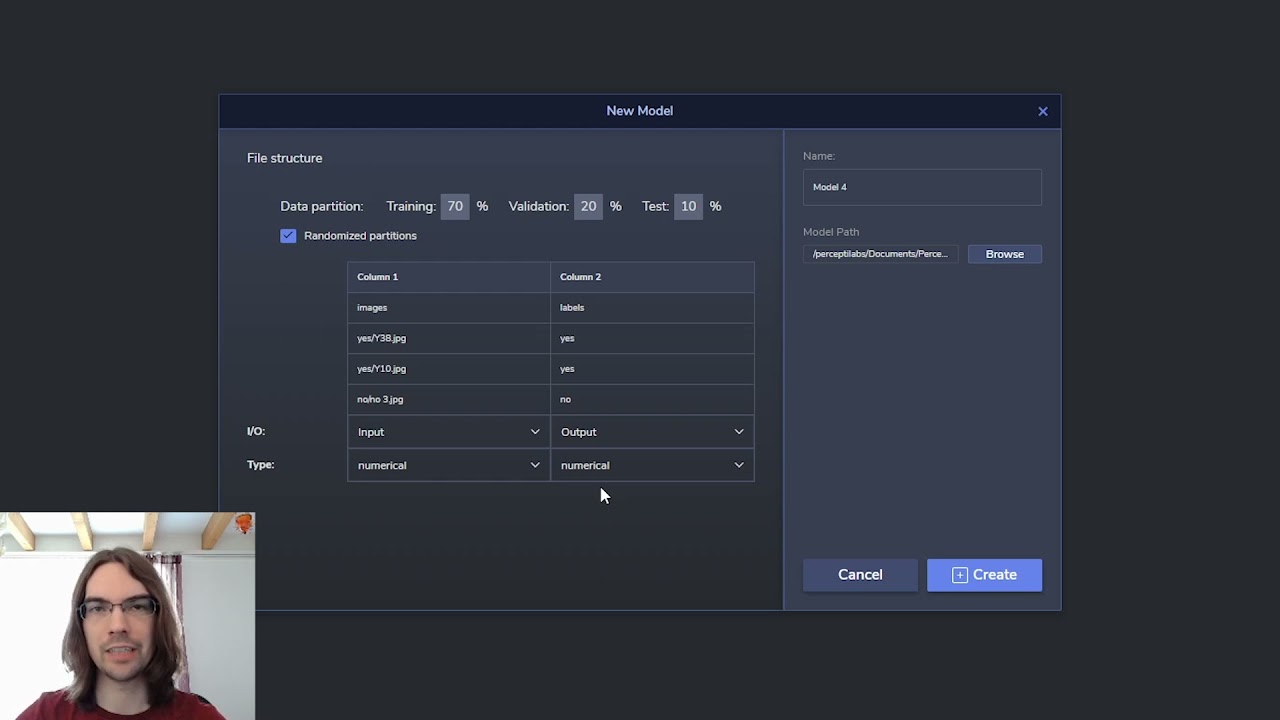This screenshot has height=720, width=1280.
Task: Click the Test percentage field
Action: 688,206
